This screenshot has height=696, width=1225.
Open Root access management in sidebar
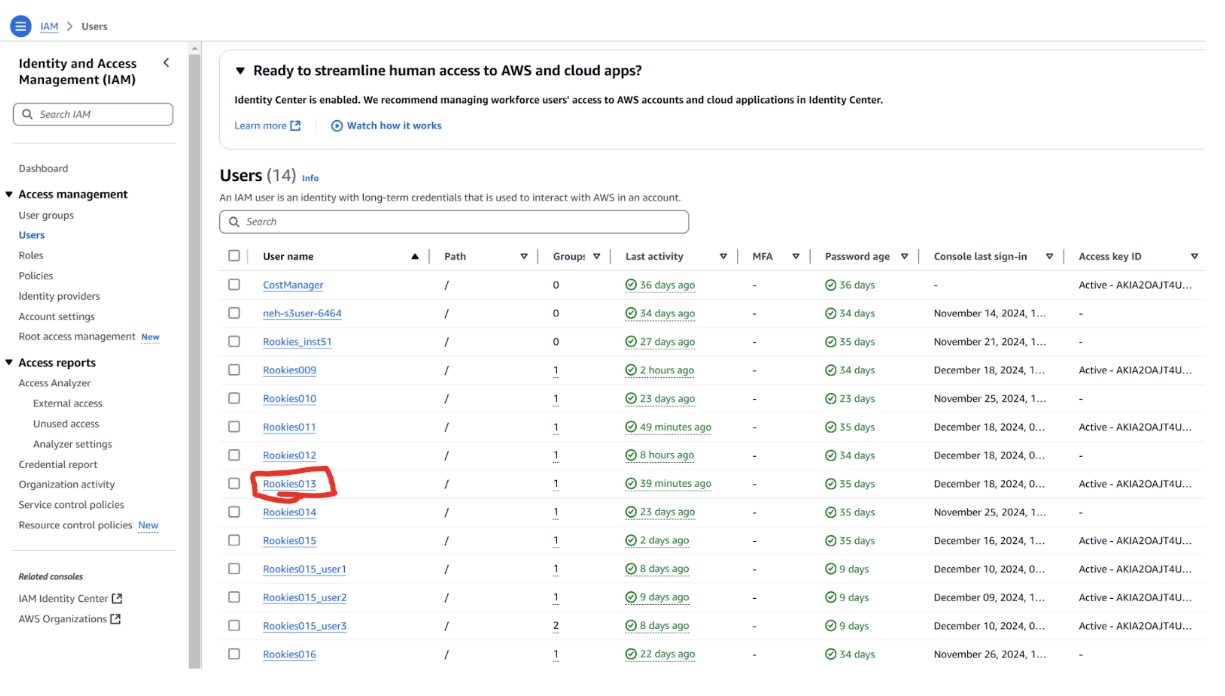[77, 337]
